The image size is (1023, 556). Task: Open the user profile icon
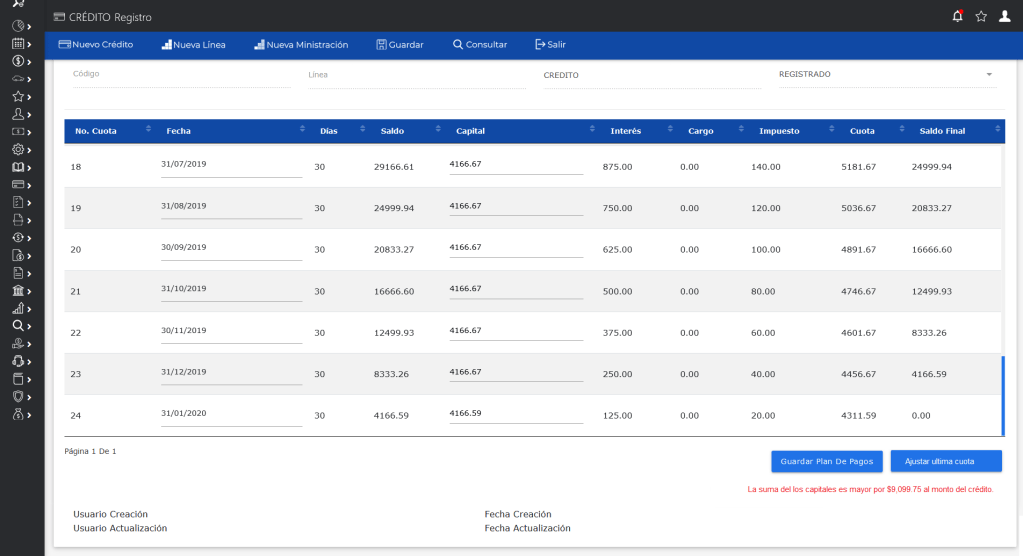(x=1005, y=16)
